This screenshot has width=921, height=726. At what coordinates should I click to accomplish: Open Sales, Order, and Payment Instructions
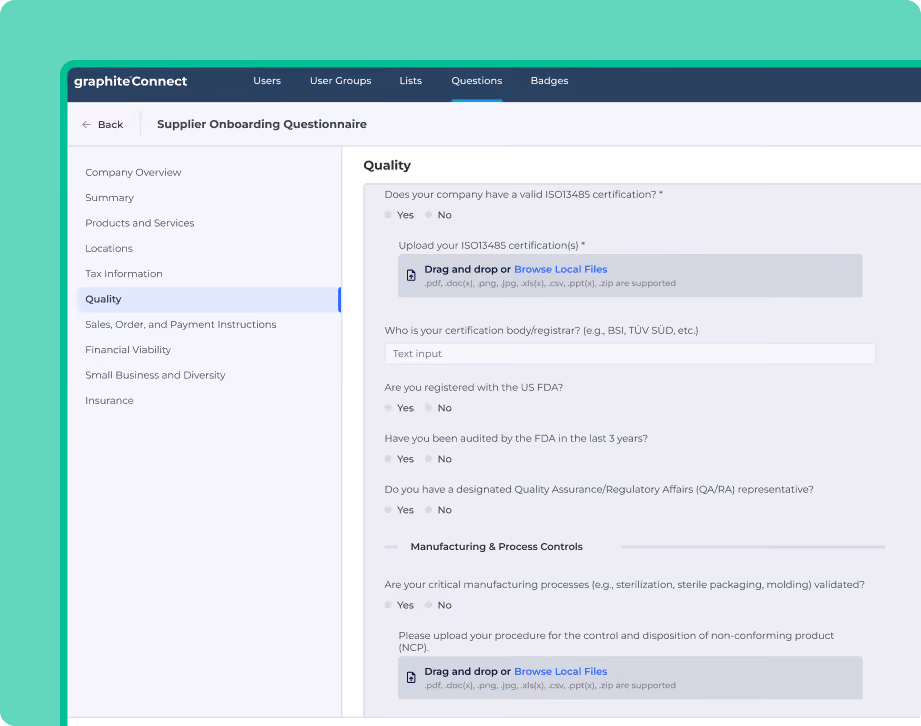tap(180, 324)
